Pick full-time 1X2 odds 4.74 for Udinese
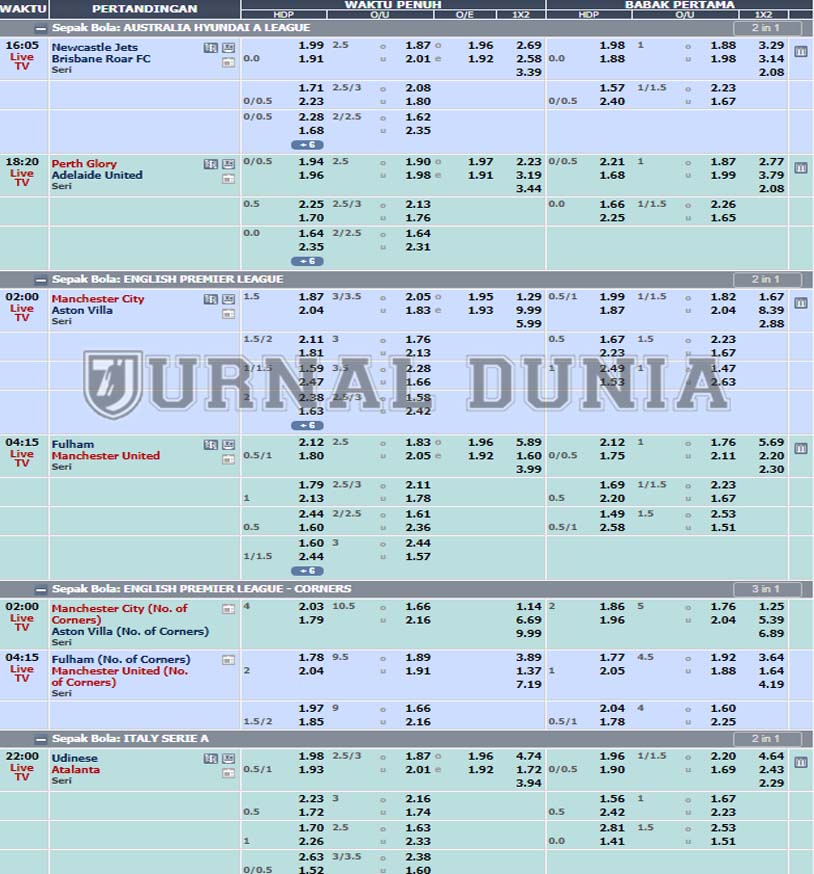The image size is (814, 874). click(529, 756)
